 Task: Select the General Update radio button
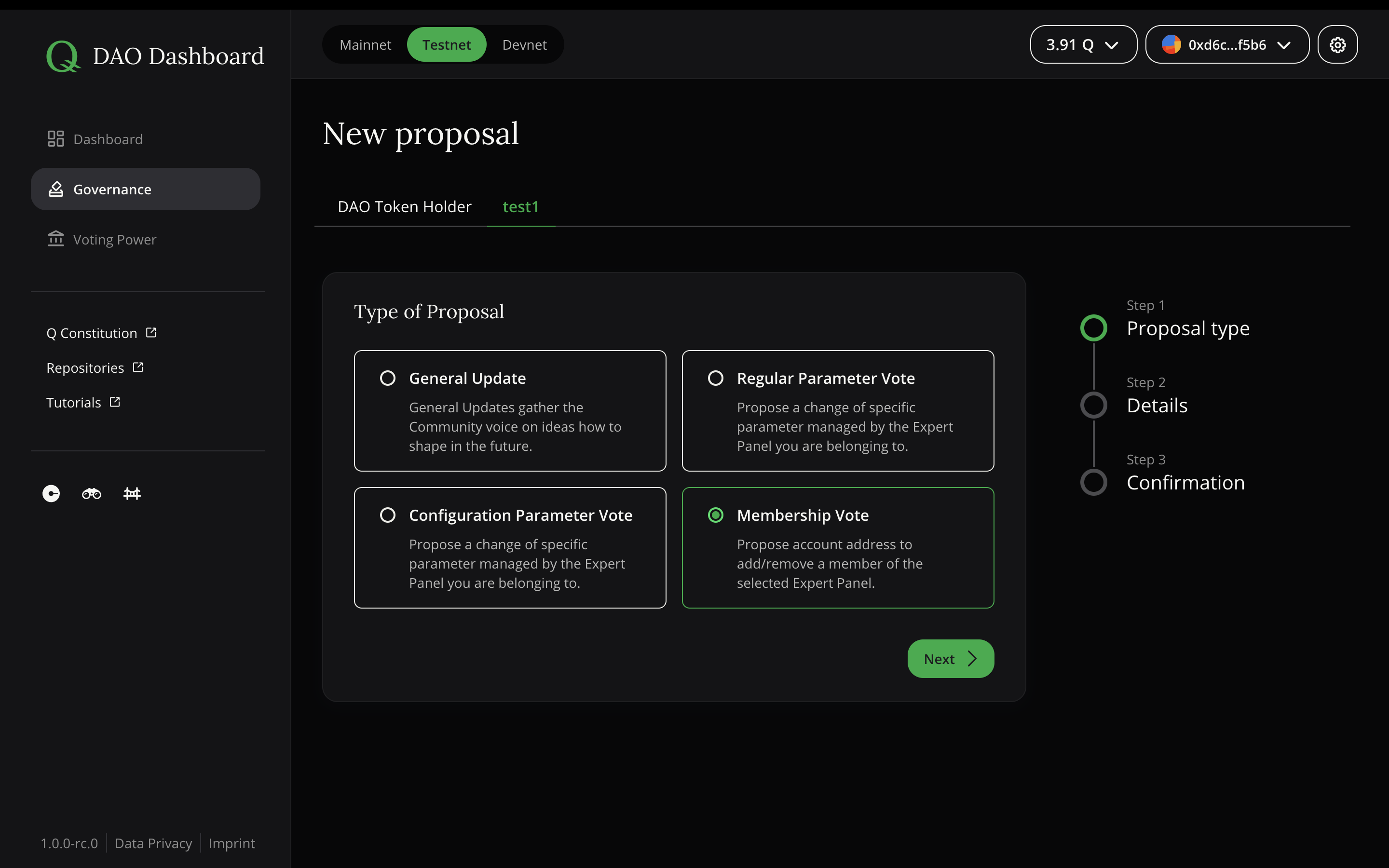click(389, 378)
